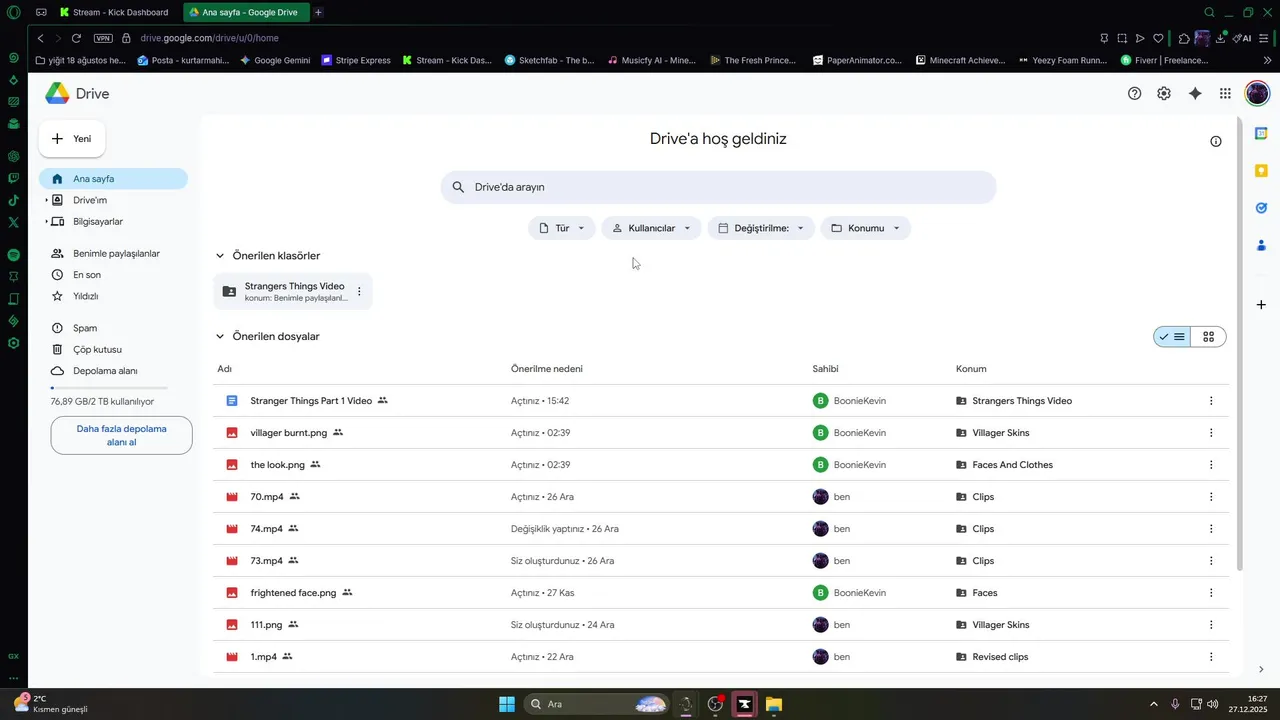Open Spotify icon in browser sidebar

click(x=13, y=255)
